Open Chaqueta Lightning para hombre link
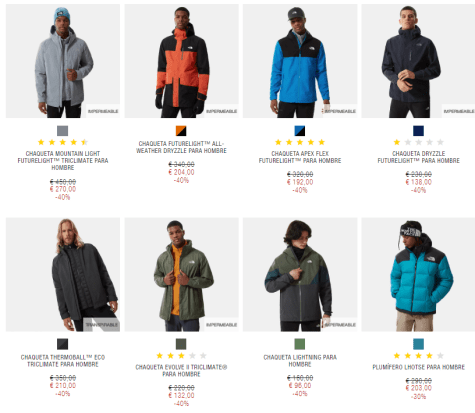This screenshot has height=413, width=475. pyautogui.click(x=300, y=361)
